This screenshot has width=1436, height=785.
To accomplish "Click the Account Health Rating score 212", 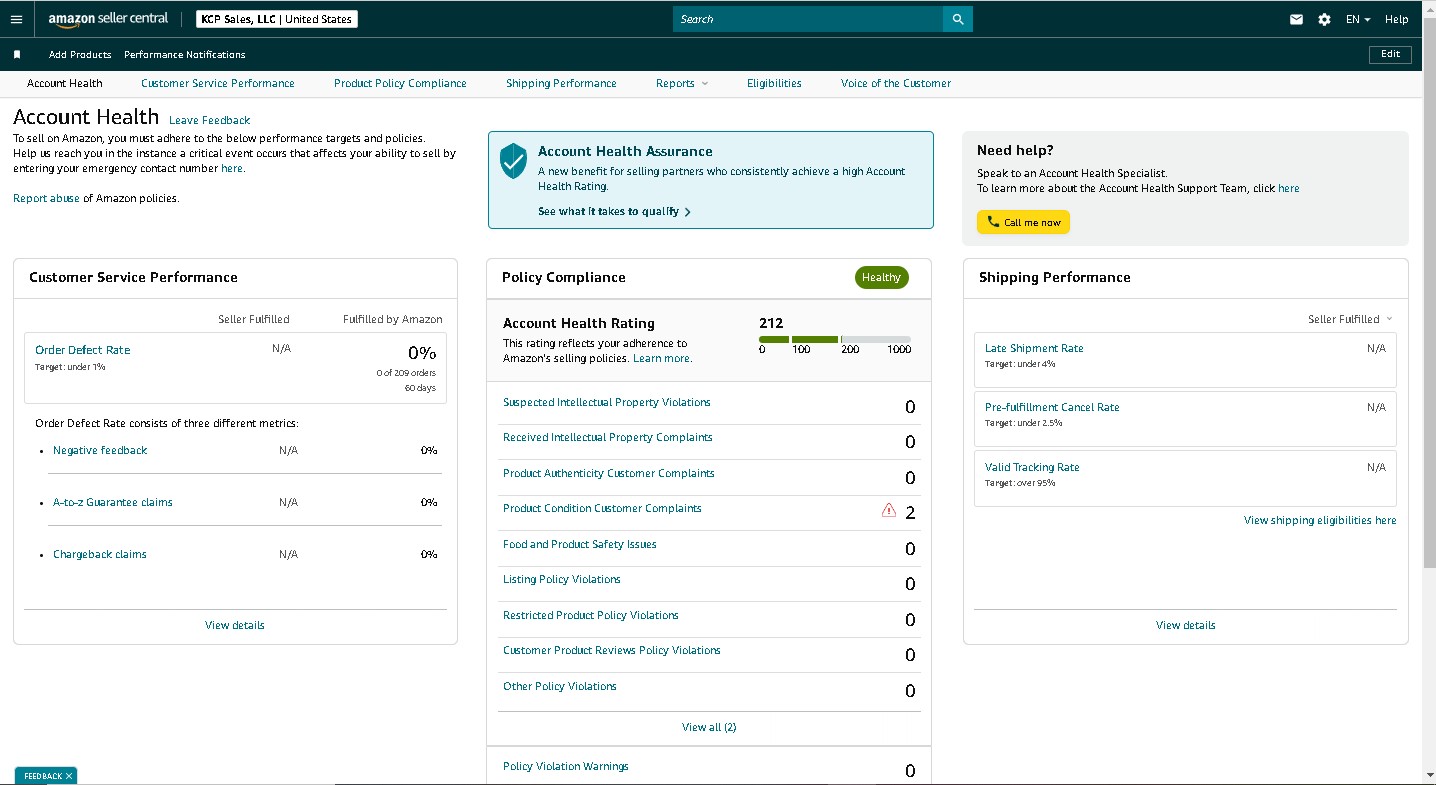I will coord(771,323).
